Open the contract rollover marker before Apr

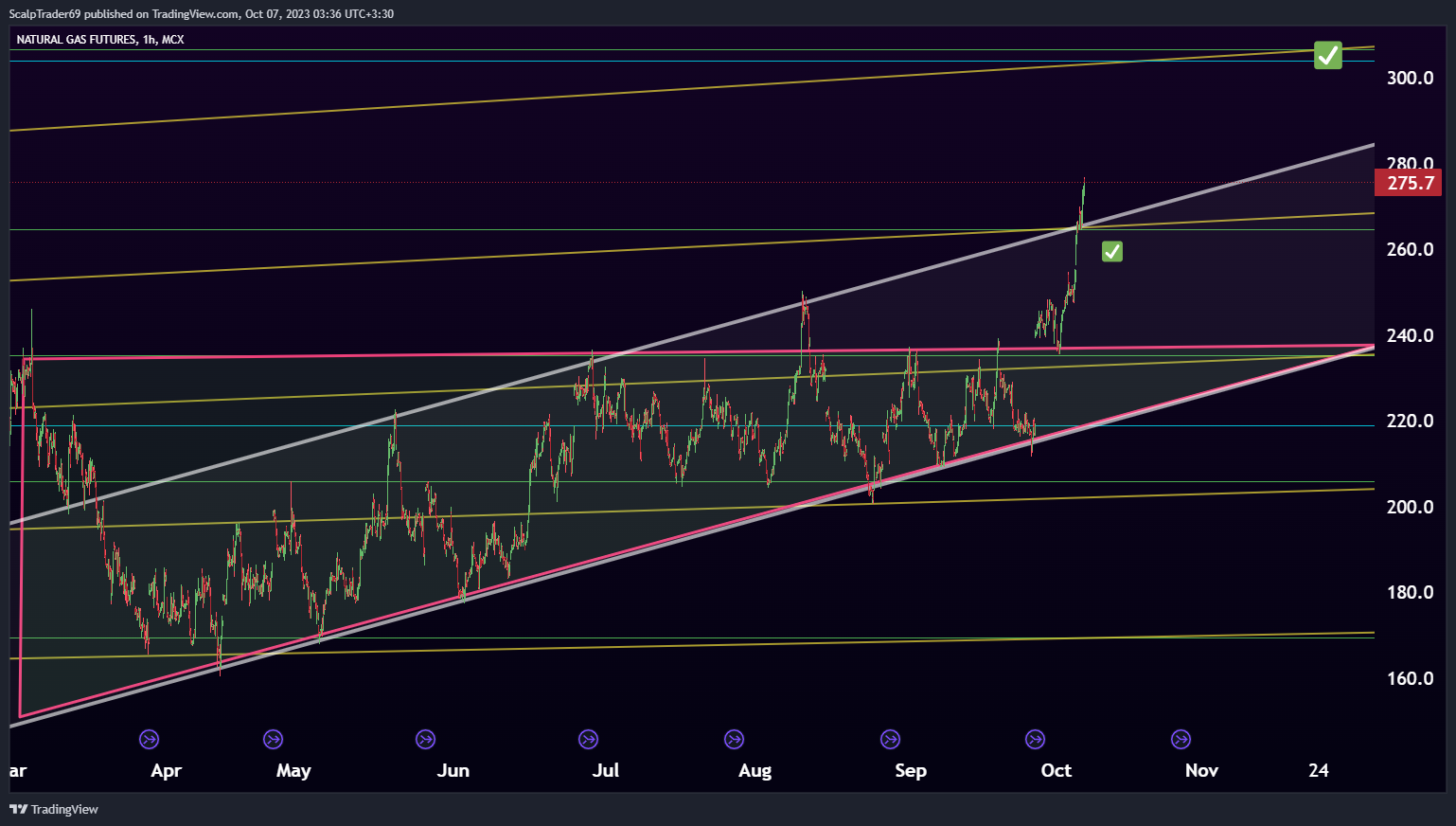pos(149,739)
